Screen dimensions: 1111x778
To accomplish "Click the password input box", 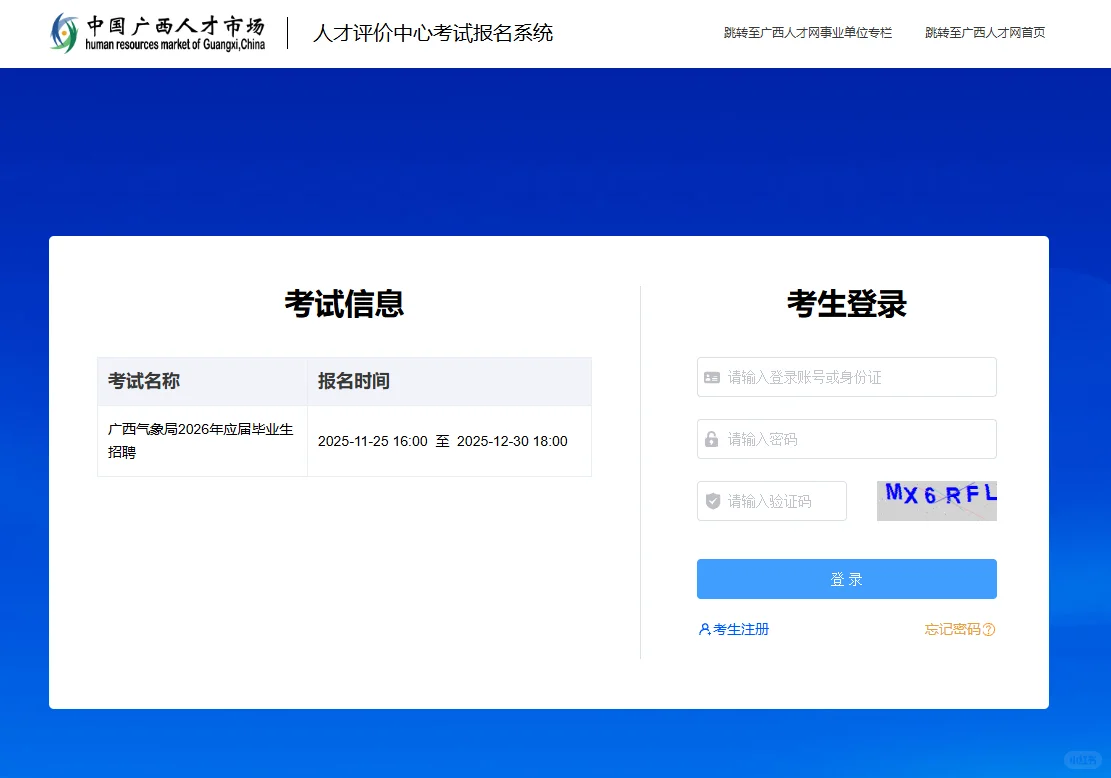I will tap(846, 439).
